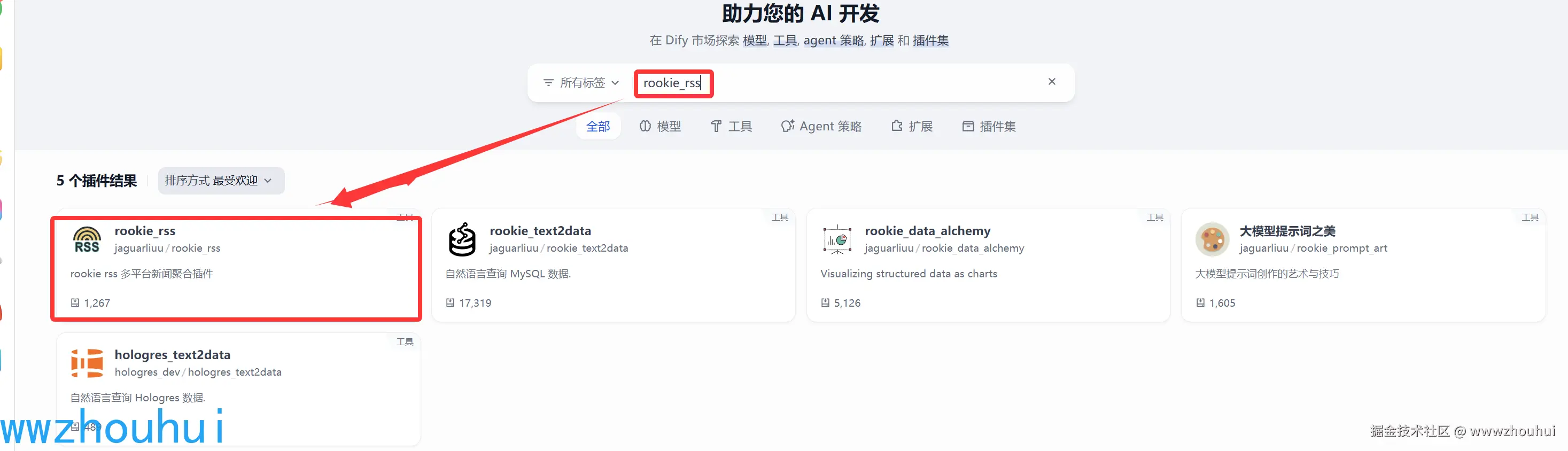The height and width of the screenshot is (451, 1568).
Task: Click the 5,126 install count
Action: coord(847,303)
